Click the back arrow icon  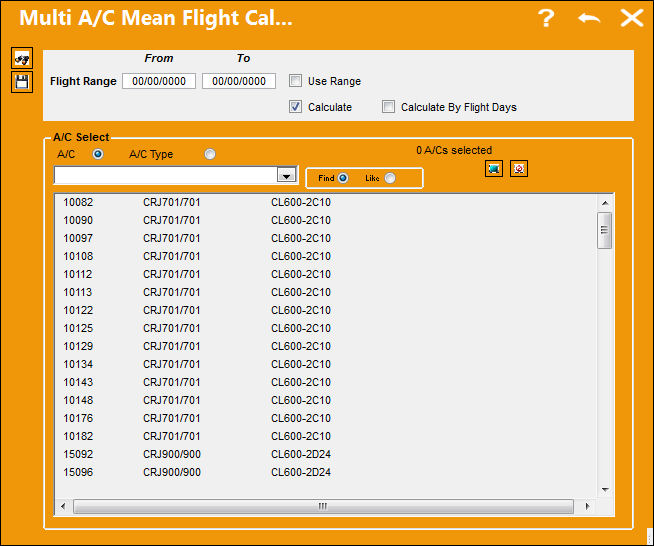[589, 18]
